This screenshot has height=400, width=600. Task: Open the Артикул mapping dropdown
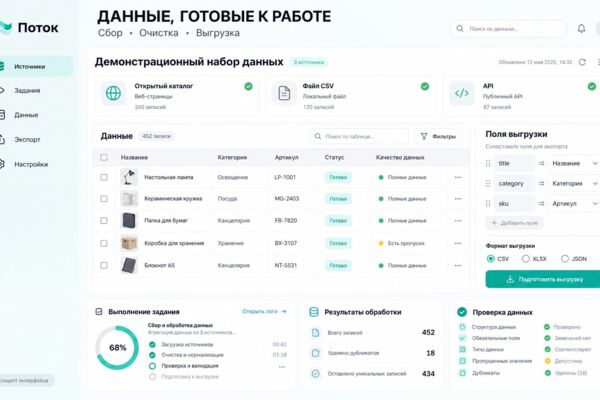574,203
